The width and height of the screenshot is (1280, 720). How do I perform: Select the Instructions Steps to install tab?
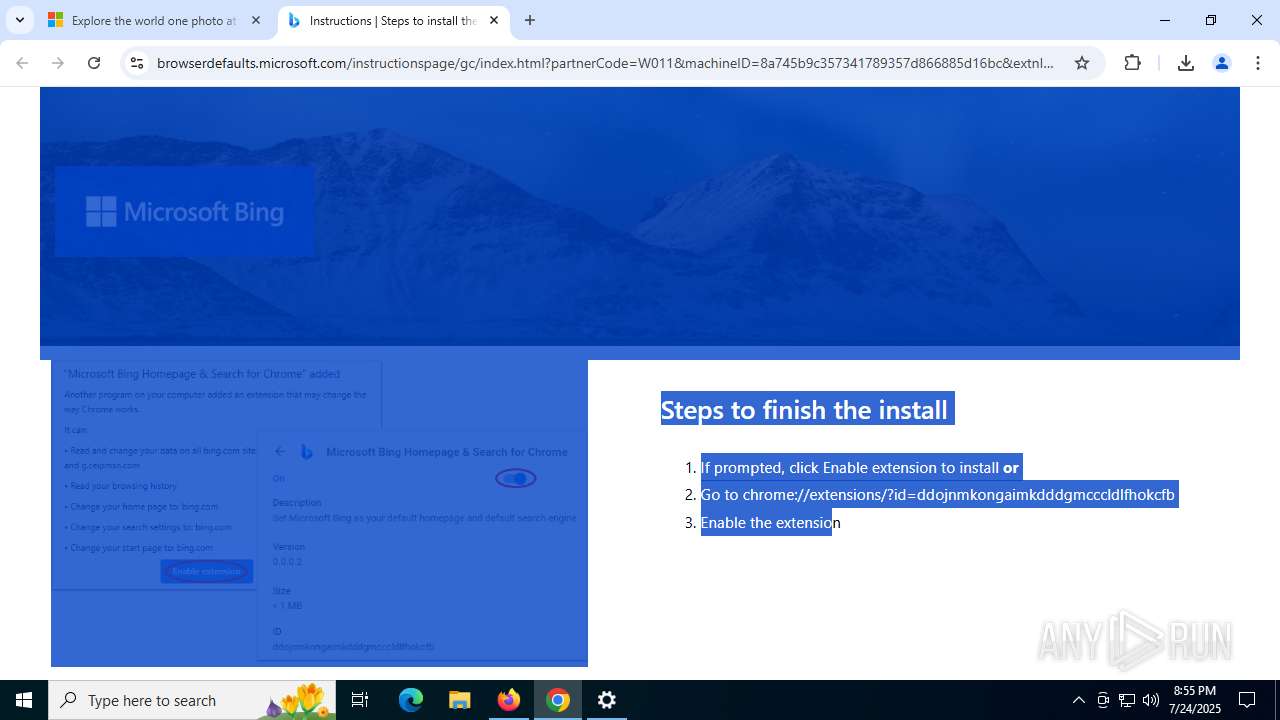pyautogui.click(x=394, y=20)
